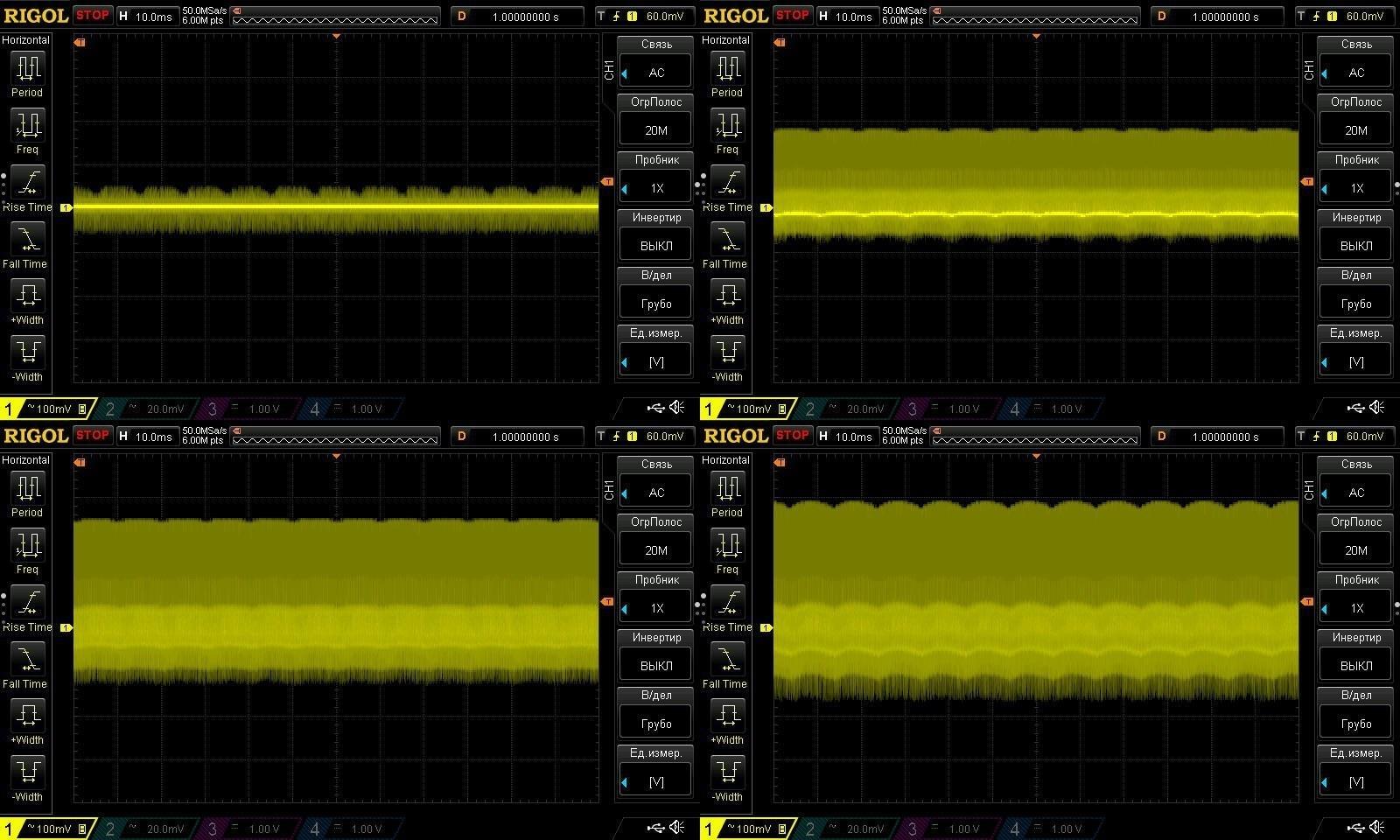Image resolution: width=1400 pixels, height=840 pixels.
Task: Open Связь AC coupling selector in top-left scope
Action: 656,72
